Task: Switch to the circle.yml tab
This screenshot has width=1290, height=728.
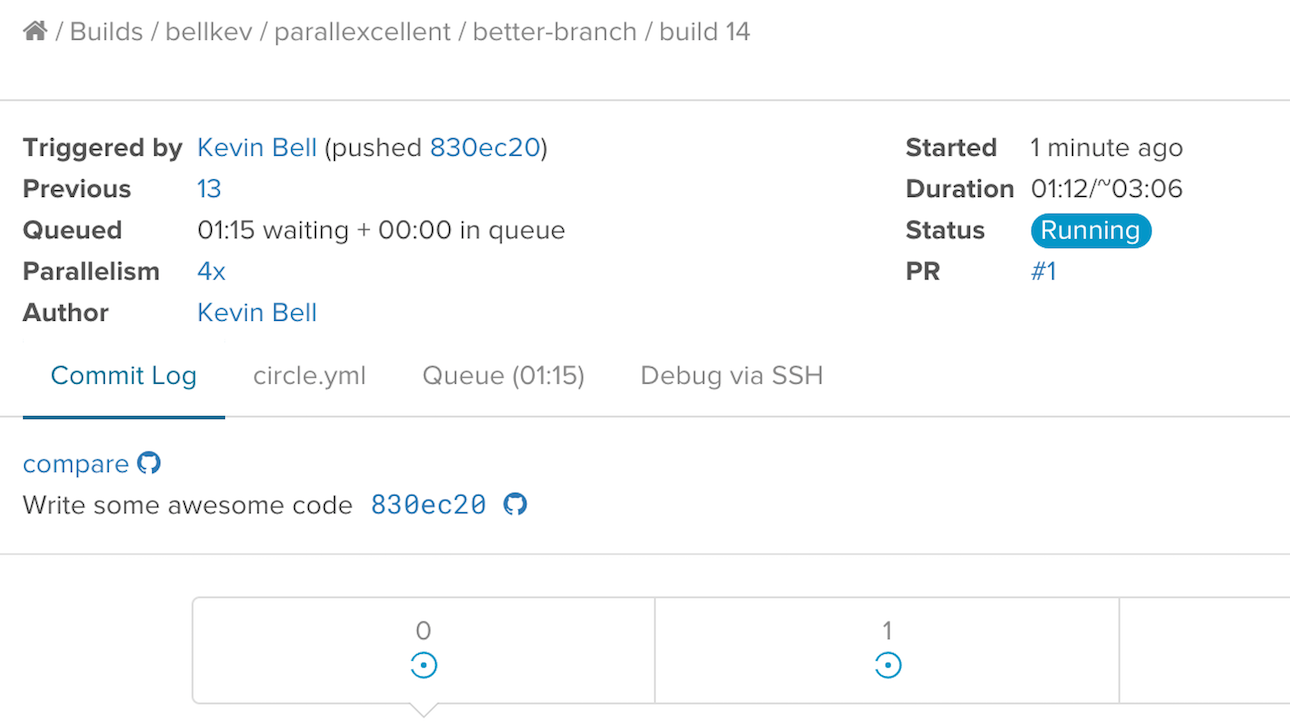Action: coord(309,376)
